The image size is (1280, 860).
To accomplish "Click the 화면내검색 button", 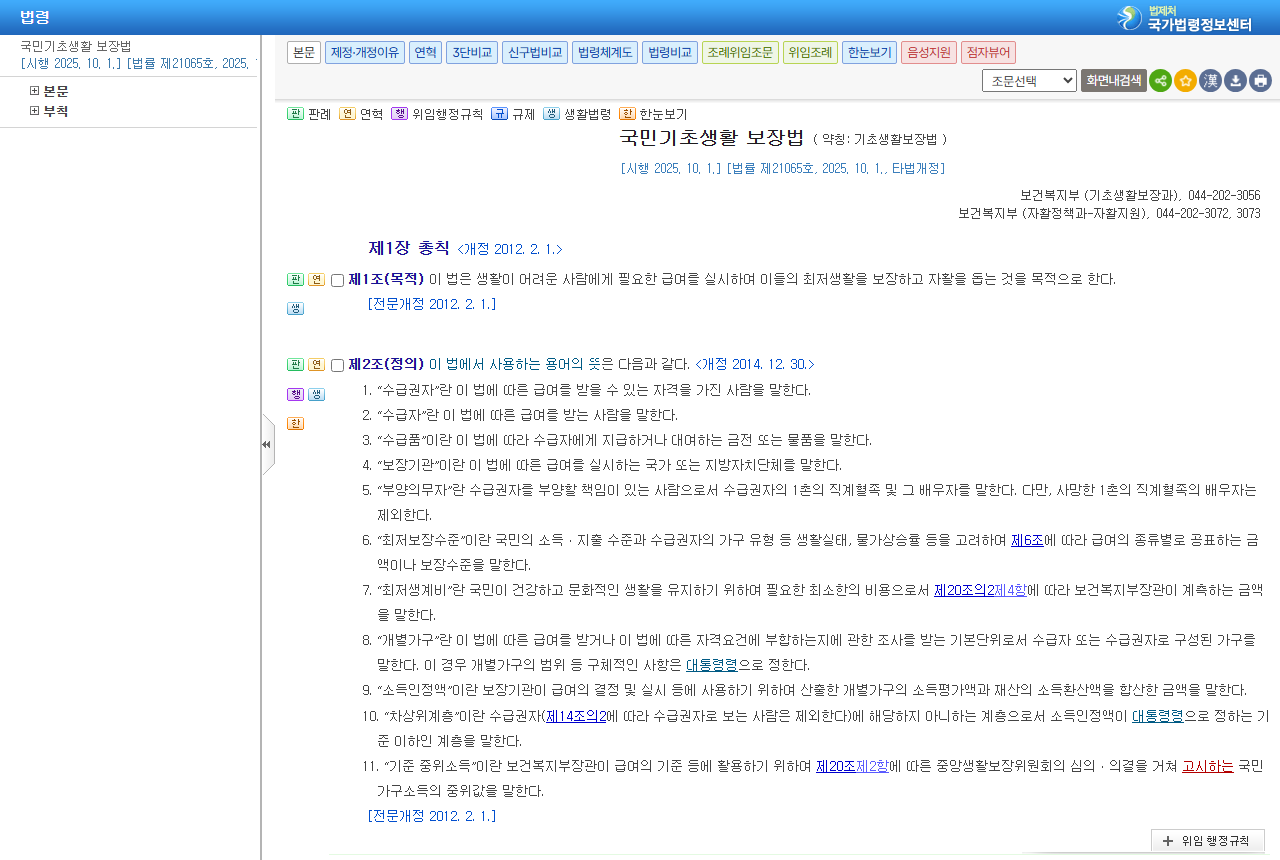I will (x=1114, y=81).
